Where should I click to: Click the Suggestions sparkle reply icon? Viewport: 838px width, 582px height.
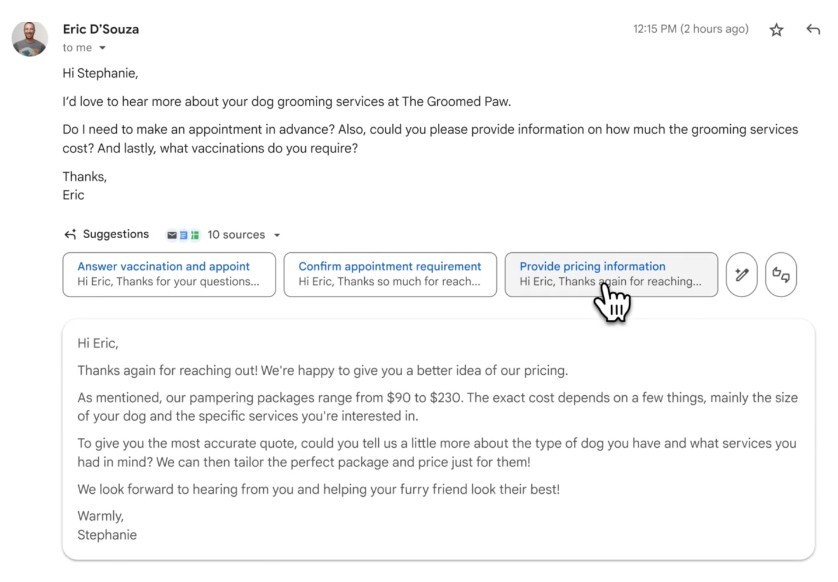pos(70,234)
